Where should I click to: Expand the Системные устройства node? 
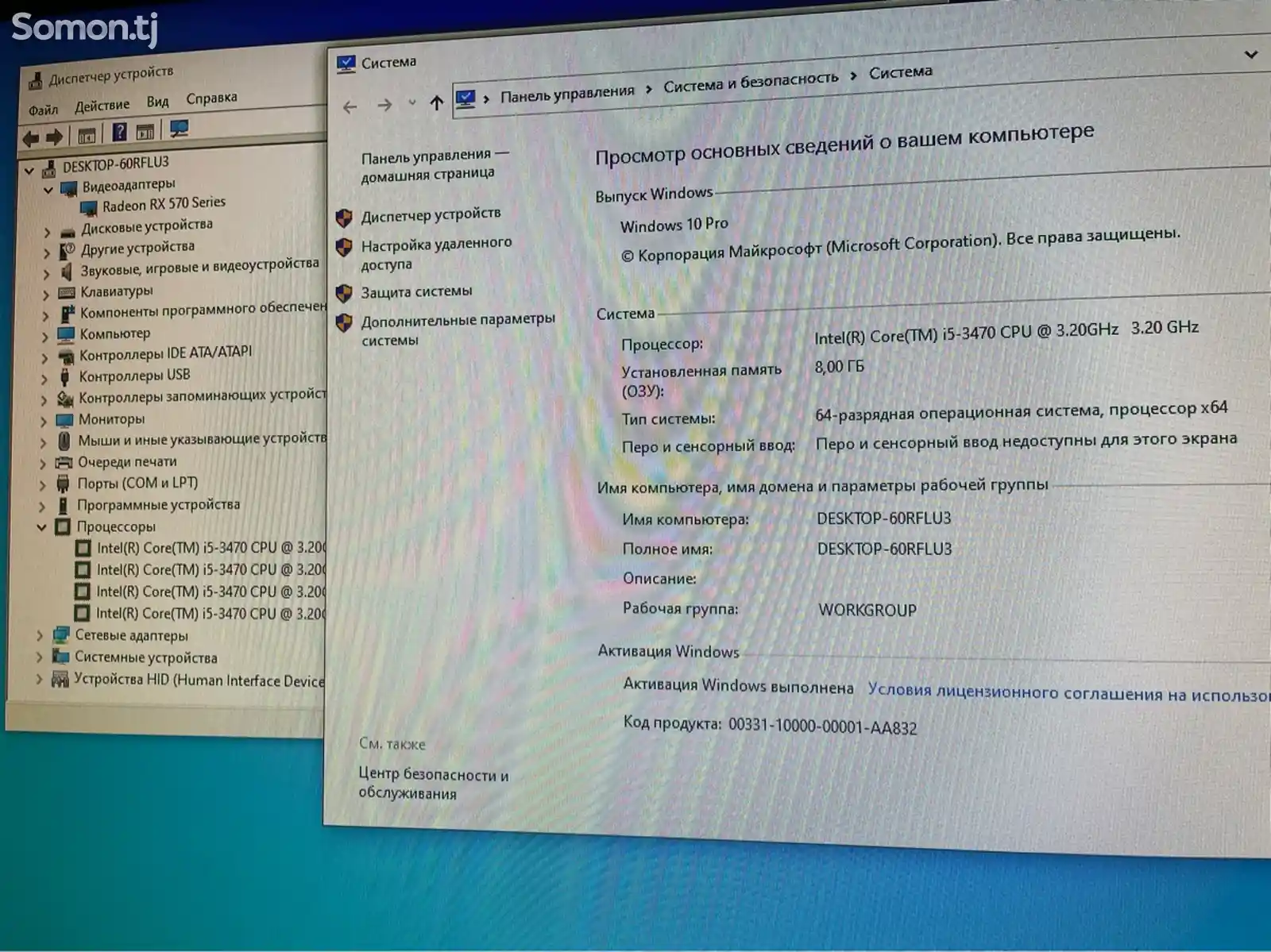click(x=40, y=657)
